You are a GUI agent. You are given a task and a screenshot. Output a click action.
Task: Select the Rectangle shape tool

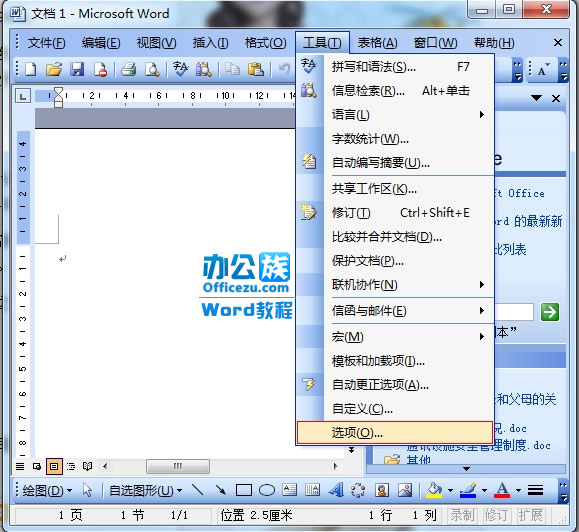pos(244,490)
